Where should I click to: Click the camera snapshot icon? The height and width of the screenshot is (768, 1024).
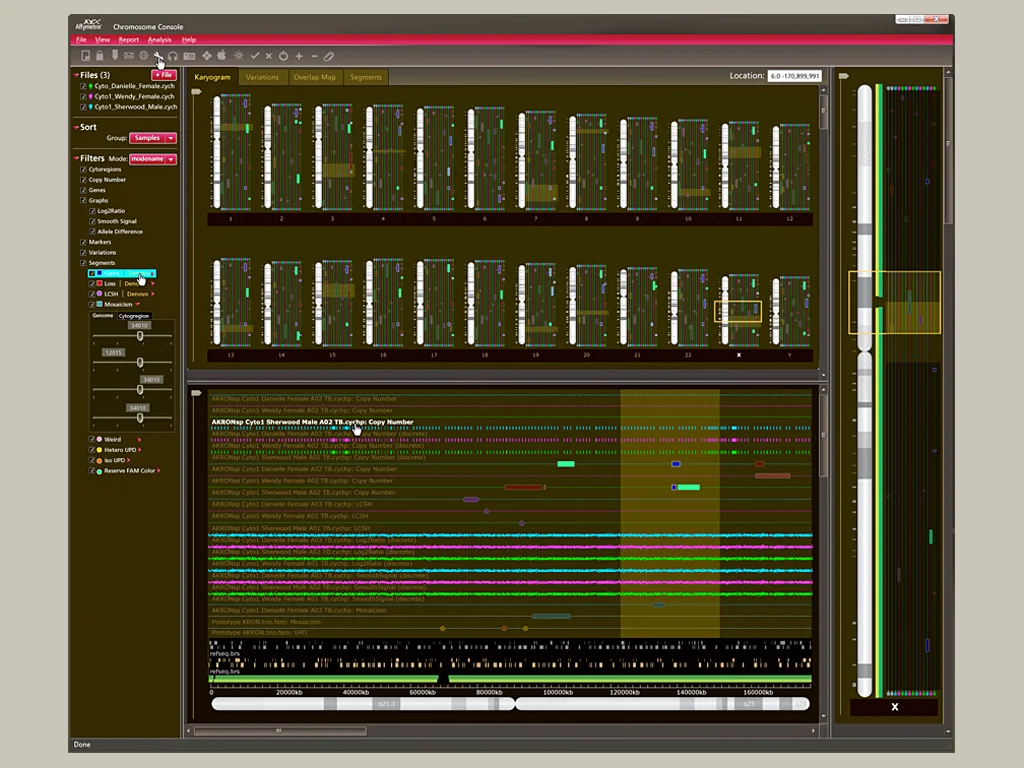pyautogui.click(x=189, y=56)
